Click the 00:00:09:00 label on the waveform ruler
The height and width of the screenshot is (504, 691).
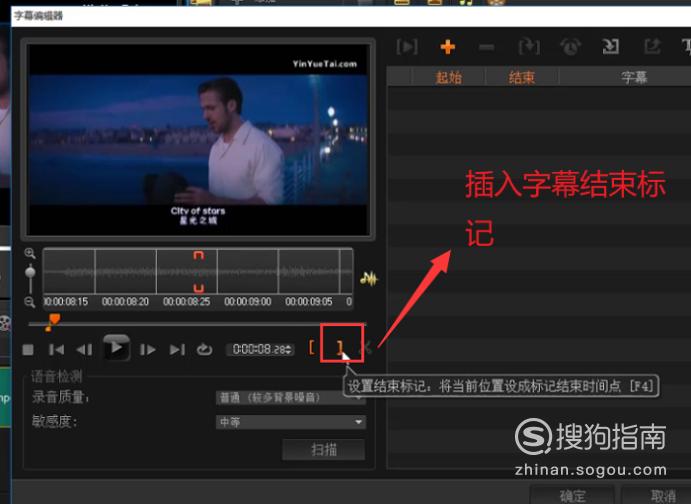[247, 302]
